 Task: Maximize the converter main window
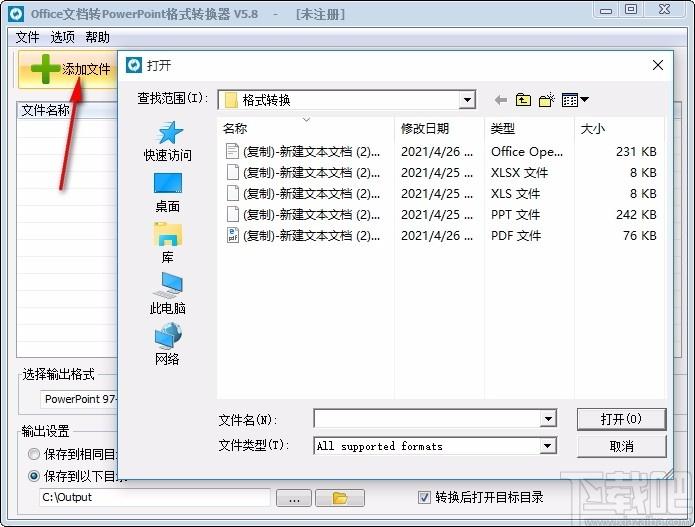pos(631,9)
